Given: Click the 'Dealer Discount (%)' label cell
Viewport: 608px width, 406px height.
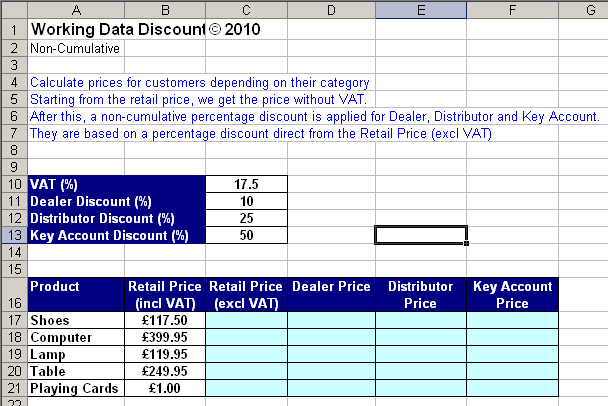Looking at the screenshot, I should [x=117, y=201].
